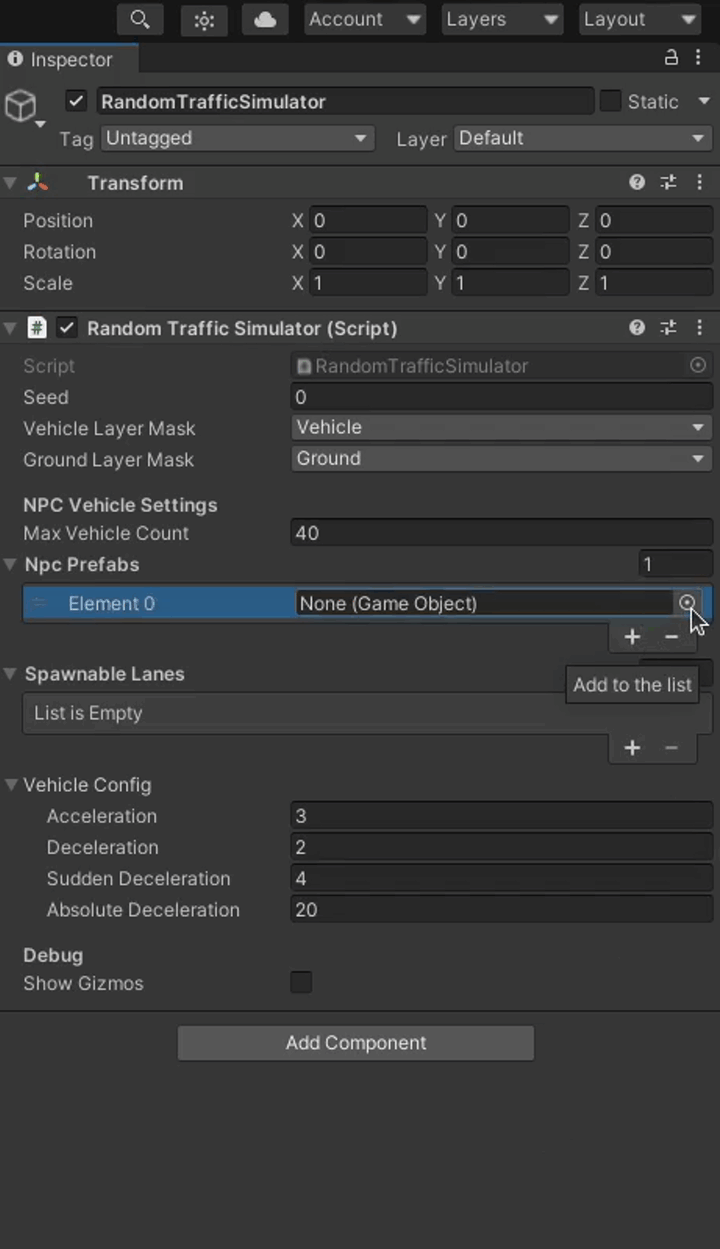
Task: Click Max Vehicle Count field
Action: [x=502, y=532]
